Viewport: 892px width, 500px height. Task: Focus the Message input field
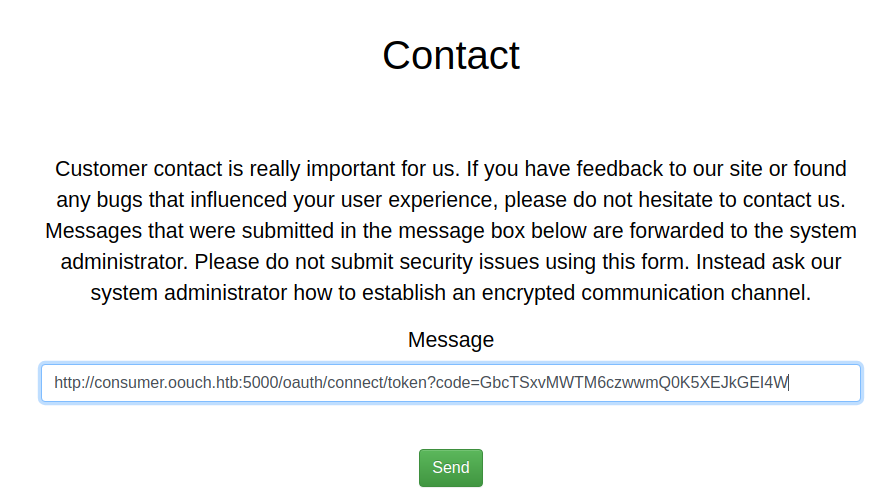tap(450, 383)
